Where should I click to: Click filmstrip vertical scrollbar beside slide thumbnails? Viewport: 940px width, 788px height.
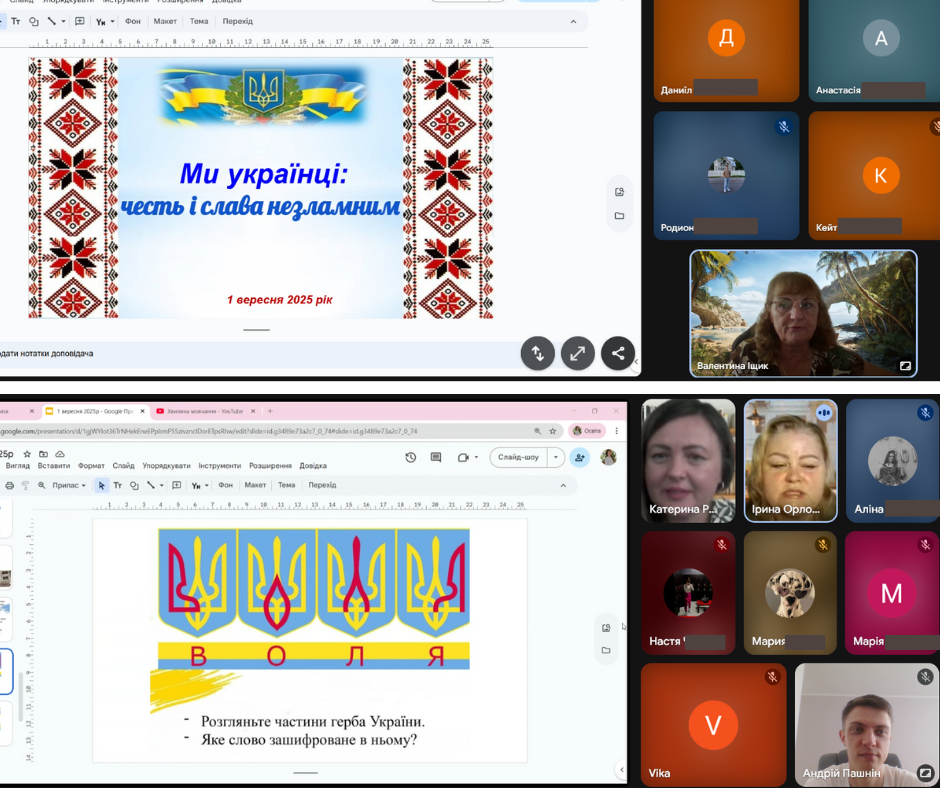20,696
